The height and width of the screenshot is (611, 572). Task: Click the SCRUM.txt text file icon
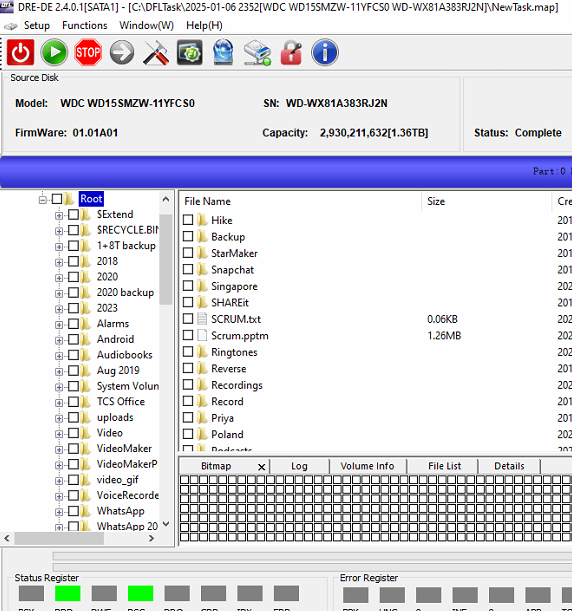(202, 319)
